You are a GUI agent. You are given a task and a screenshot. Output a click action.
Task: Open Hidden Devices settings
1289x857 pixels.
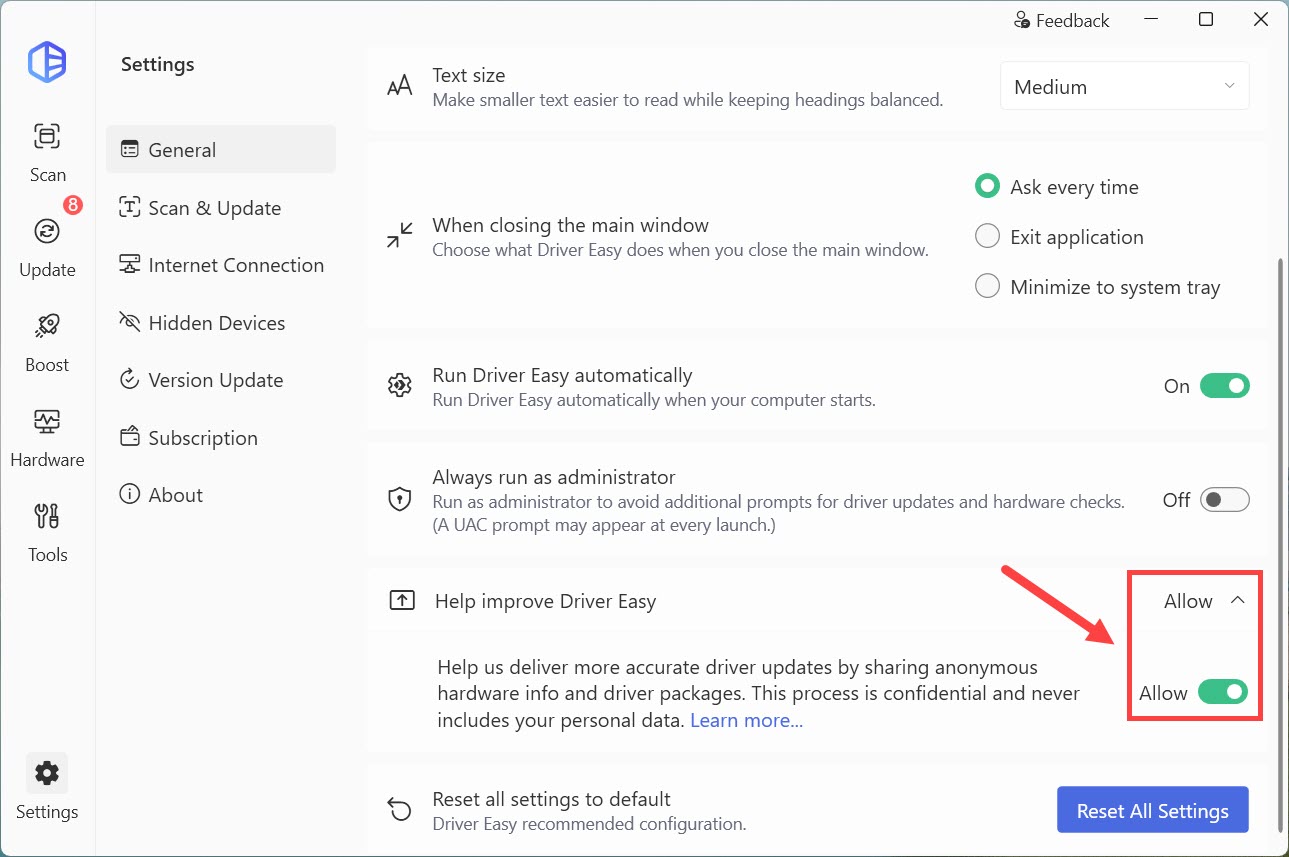pos(221,323)
